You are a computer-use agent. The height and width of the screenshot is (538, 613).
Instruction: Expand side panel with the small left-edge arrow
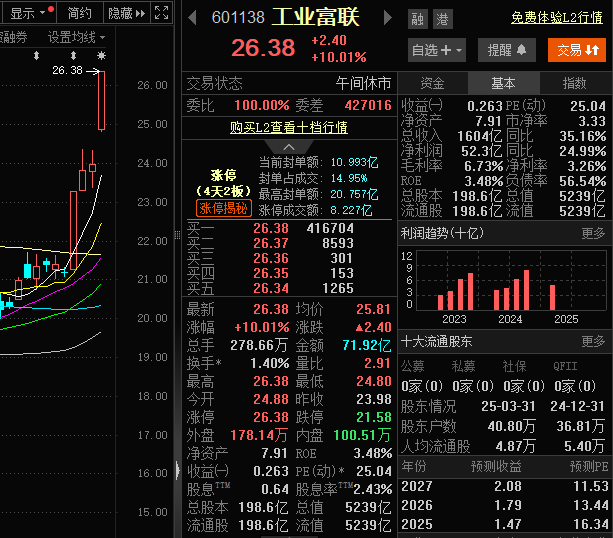(178, 470)
